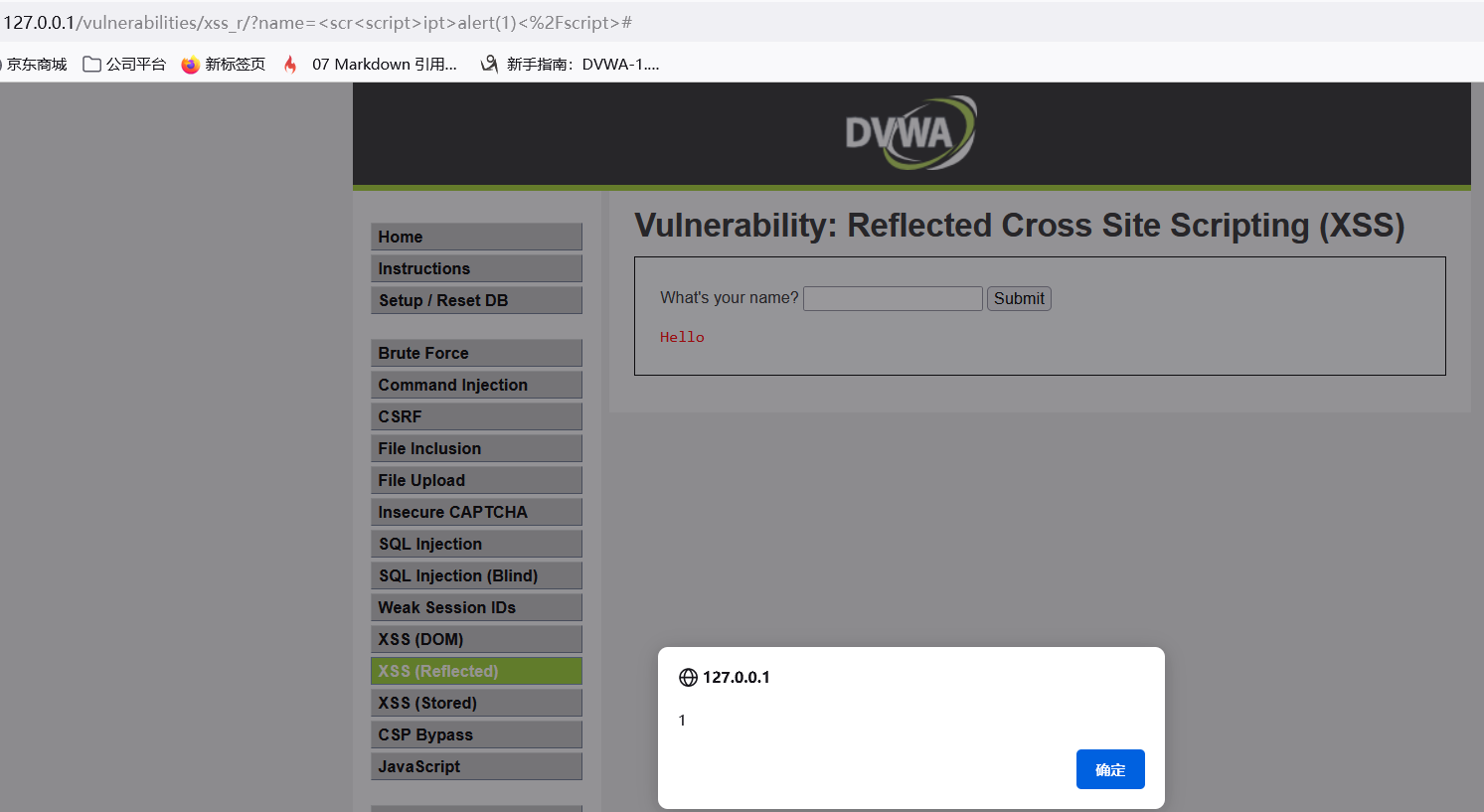This screenshot has height=812, width=1484.
Task: Click the Vulnerability: Reflected XSS heading
Action: click(x=1019, y=226)
